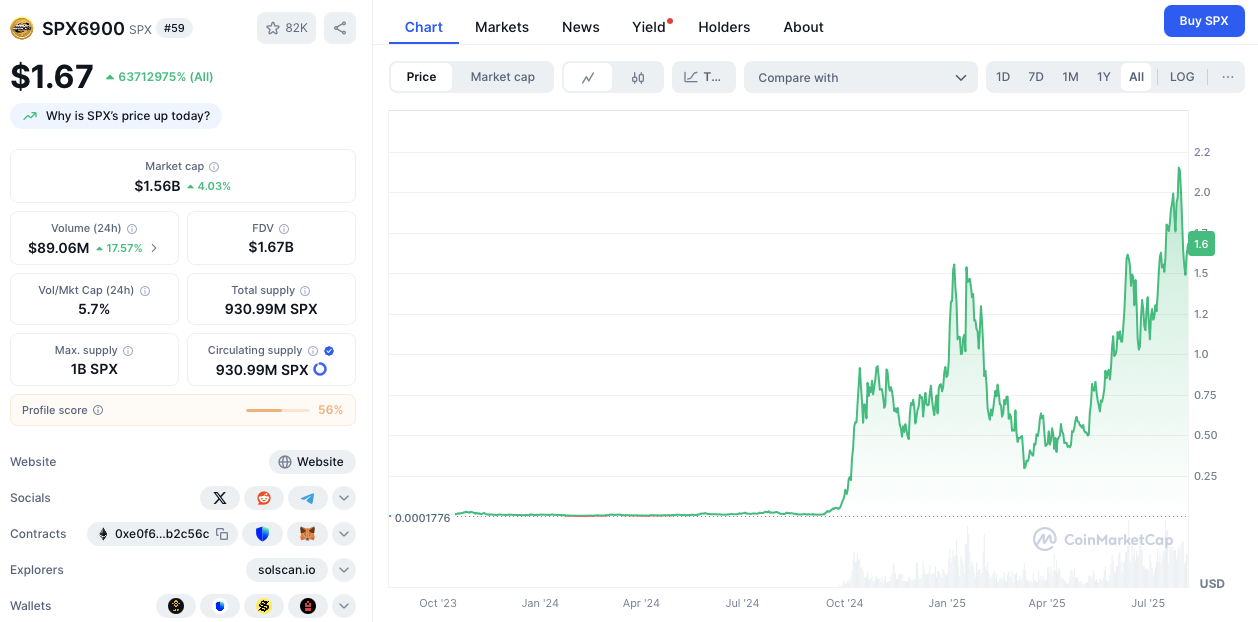
Task: Select Market cap chart mode
Action: pos(502,77)
